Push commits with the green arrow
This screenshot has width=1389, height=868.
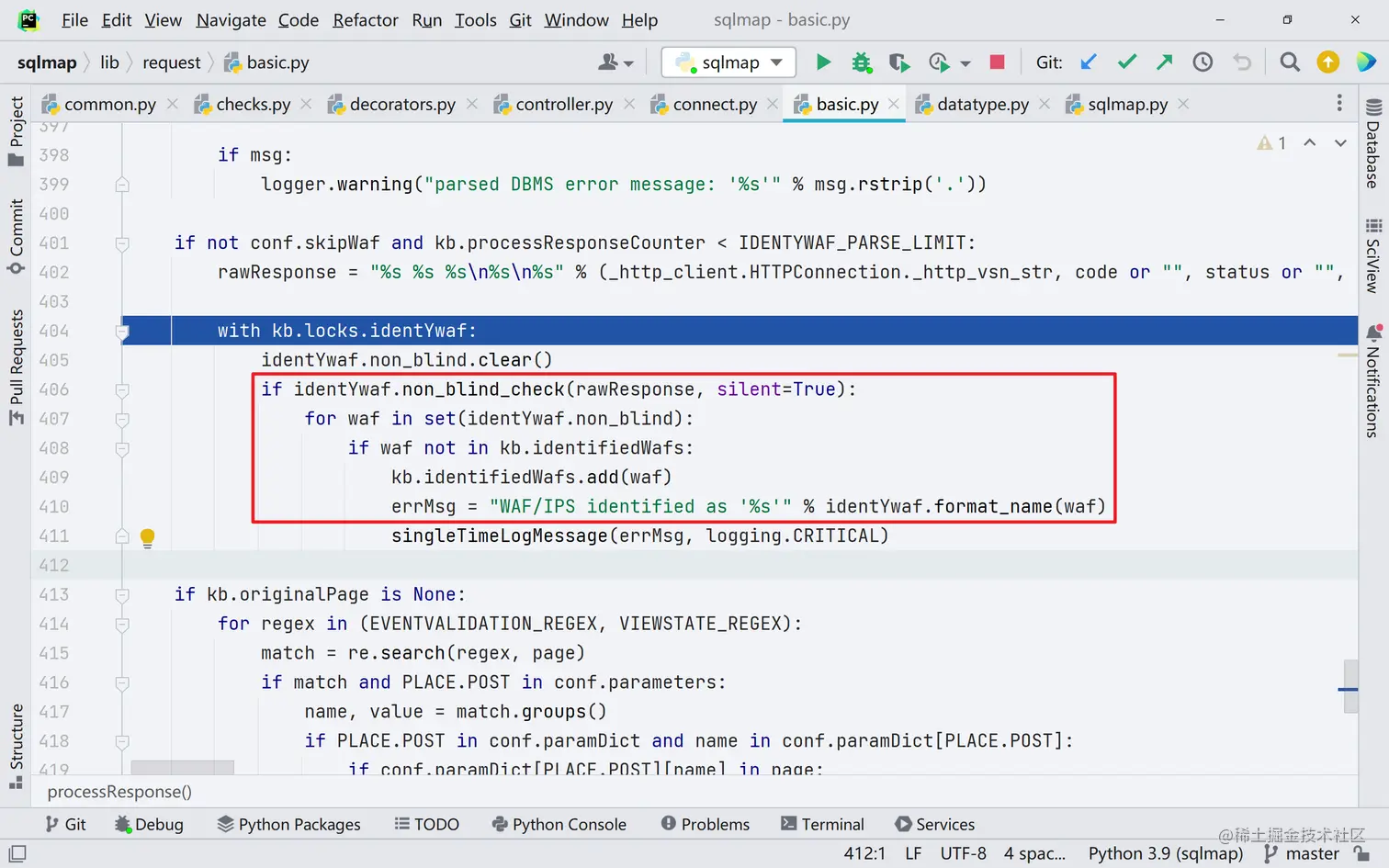[x=1164, y=62]
